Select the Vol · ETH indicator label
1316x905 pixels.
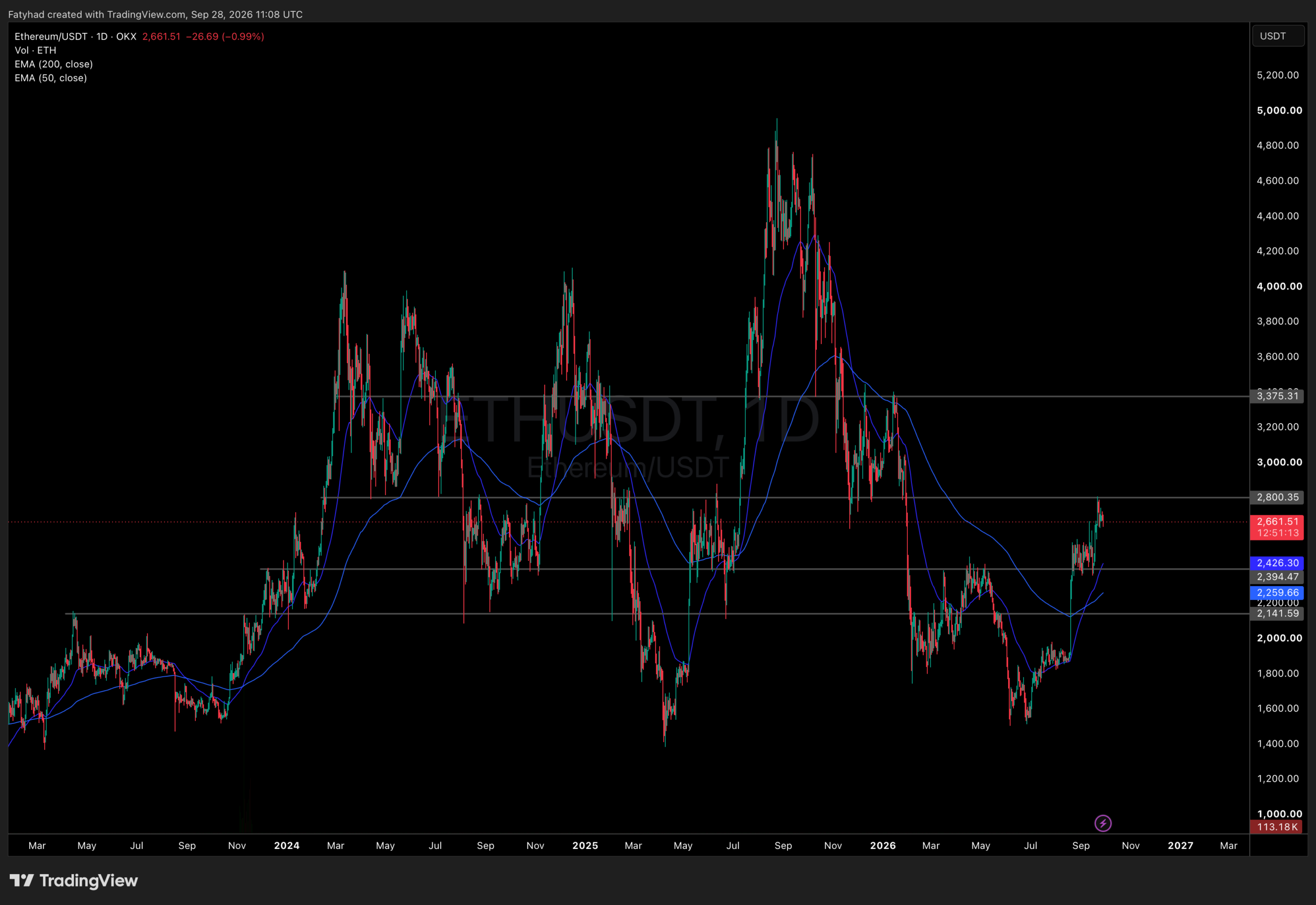[x=35, y=50]
